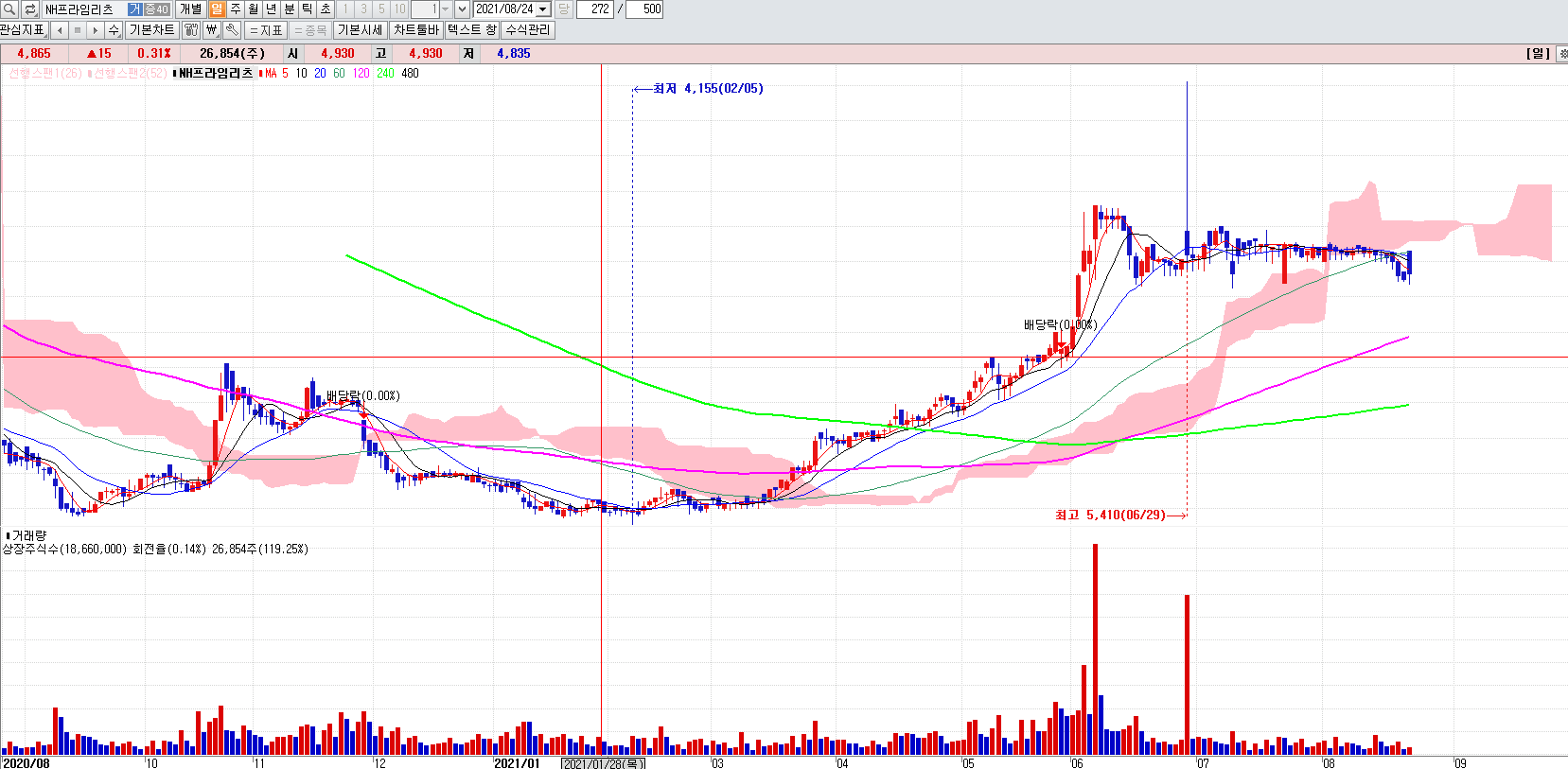1568x769 pixels.
Task: Click the MA 60 legend label
Action: tap(339, 73)
